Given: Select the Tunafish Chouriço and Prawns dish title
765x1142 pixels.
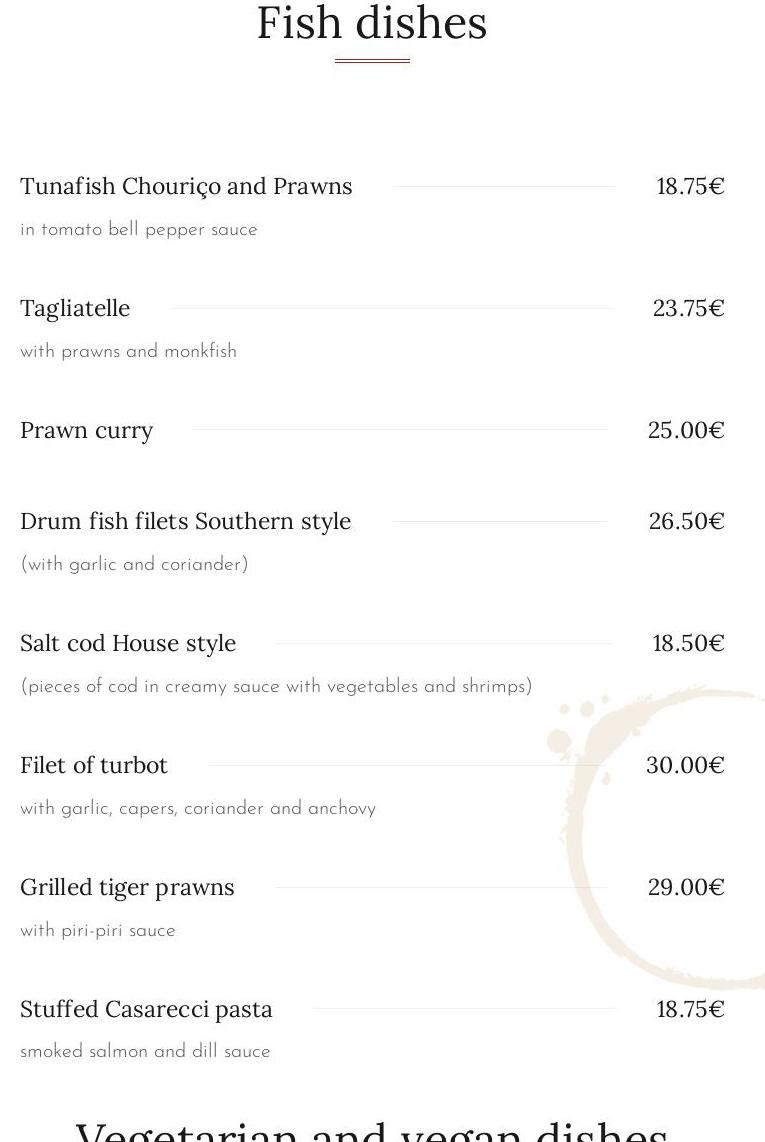Looking at the screenshot, I should click(x=186, y=187).
